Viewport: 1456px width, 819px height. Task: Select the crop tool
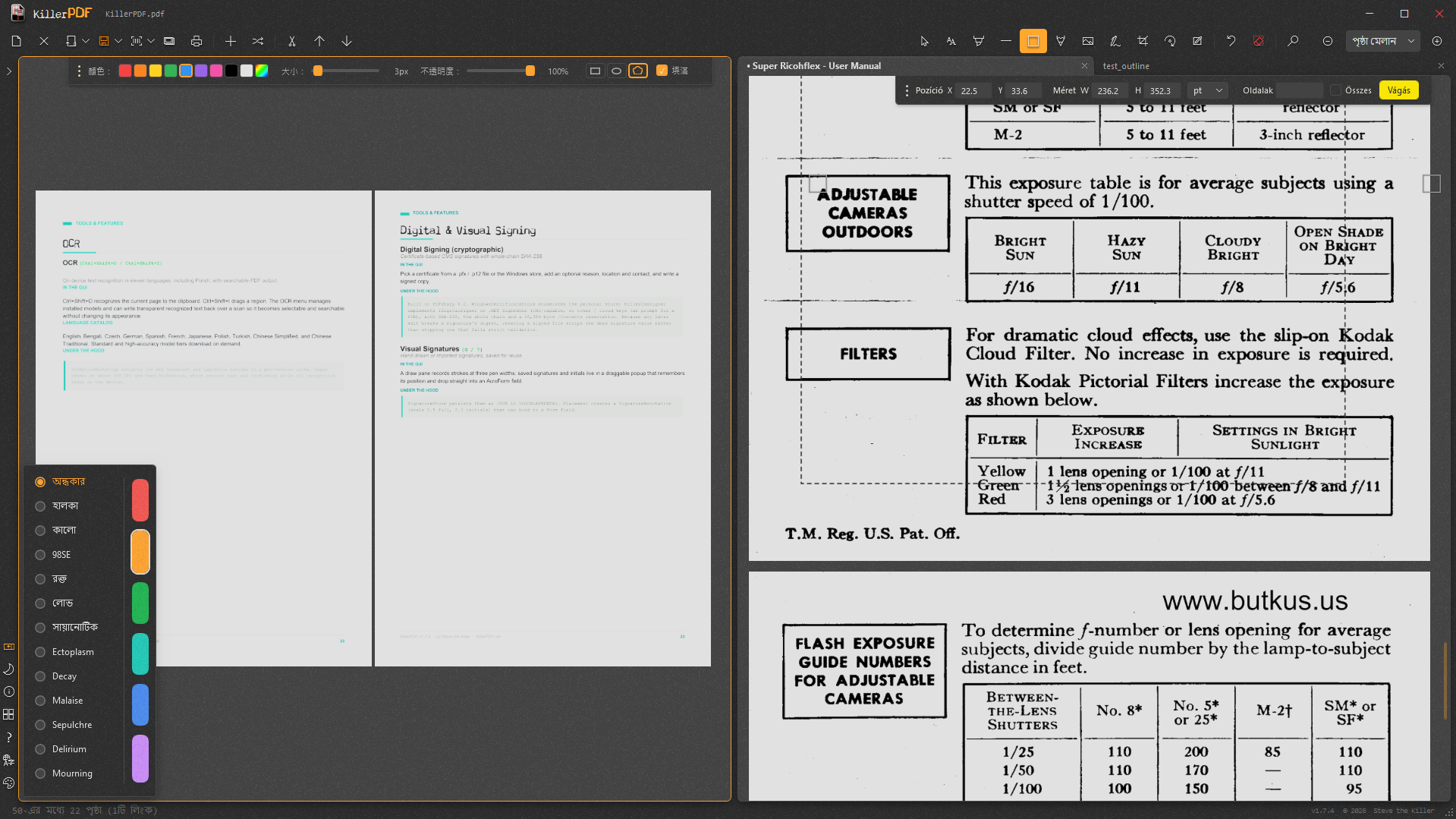tap(1143, 41)
